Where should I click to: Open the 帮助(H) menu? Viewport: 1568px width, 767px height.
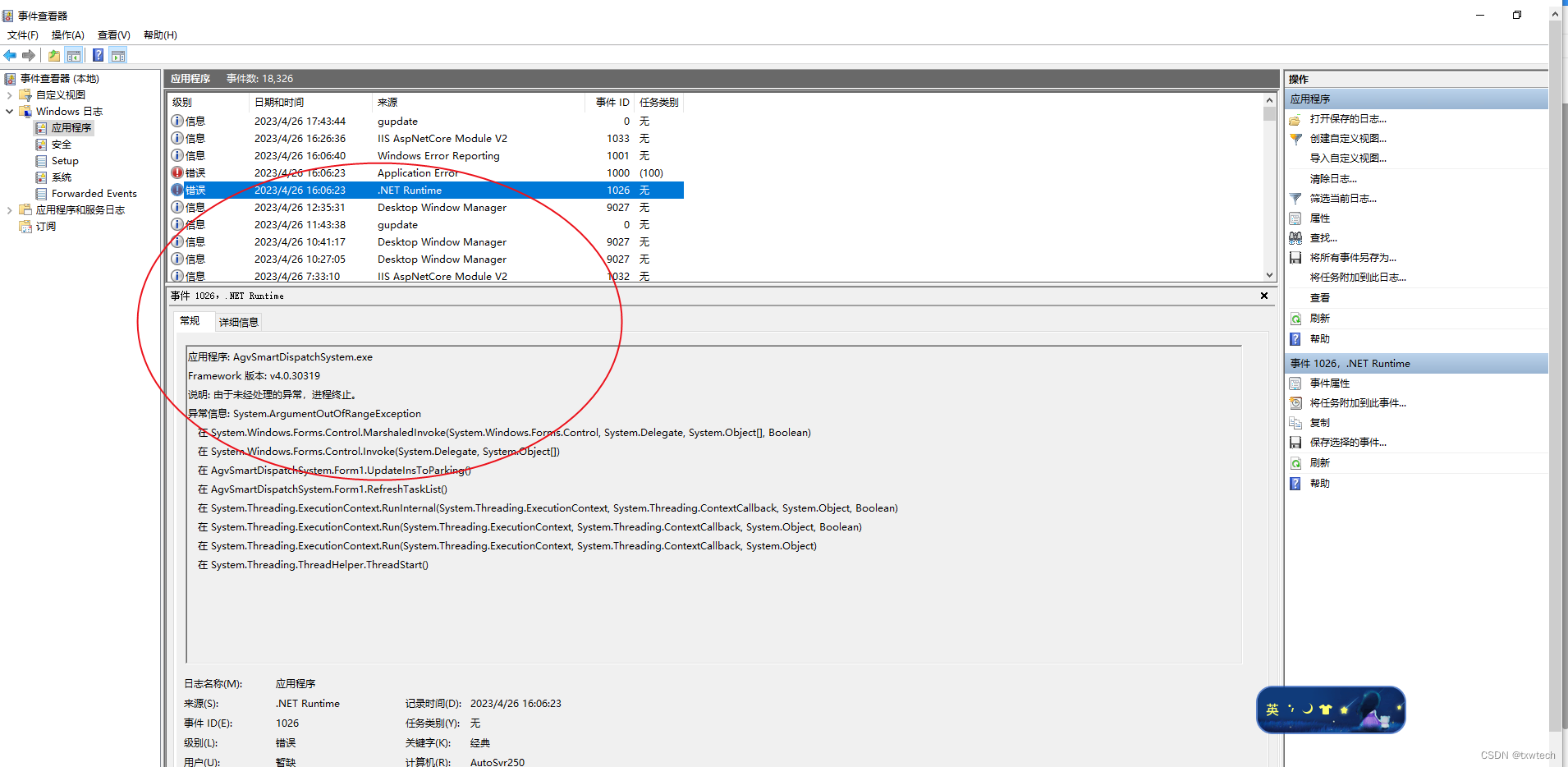coord(160,35)
